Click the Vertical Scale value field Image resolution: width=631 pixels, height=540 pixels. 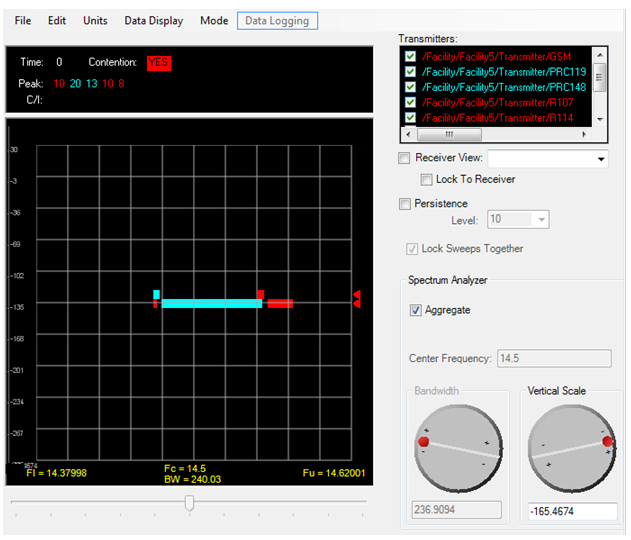[571, 511]
